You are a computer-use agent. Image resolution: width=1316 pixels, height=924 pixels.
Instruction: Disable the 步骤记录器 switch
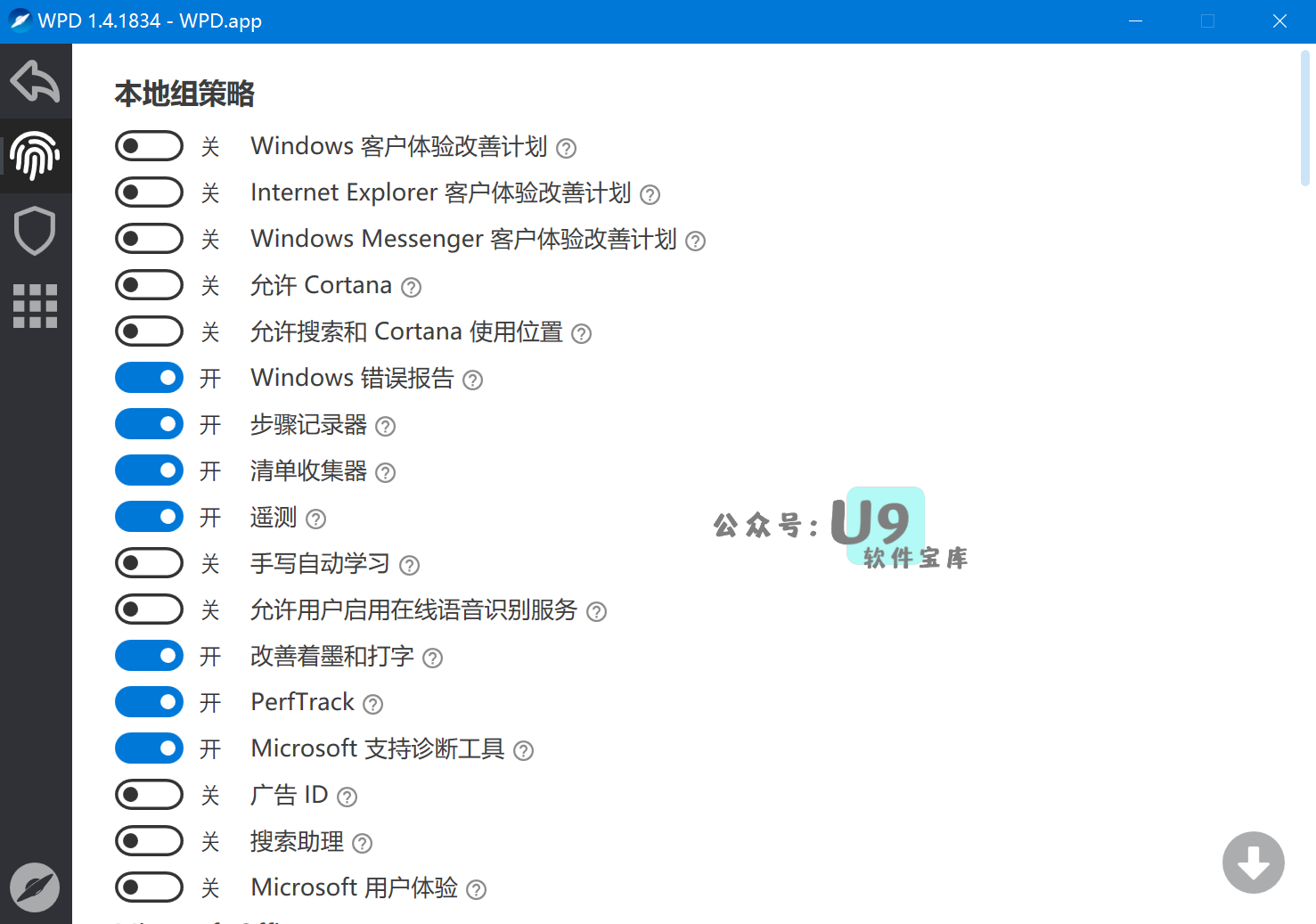tap(149, 424)
